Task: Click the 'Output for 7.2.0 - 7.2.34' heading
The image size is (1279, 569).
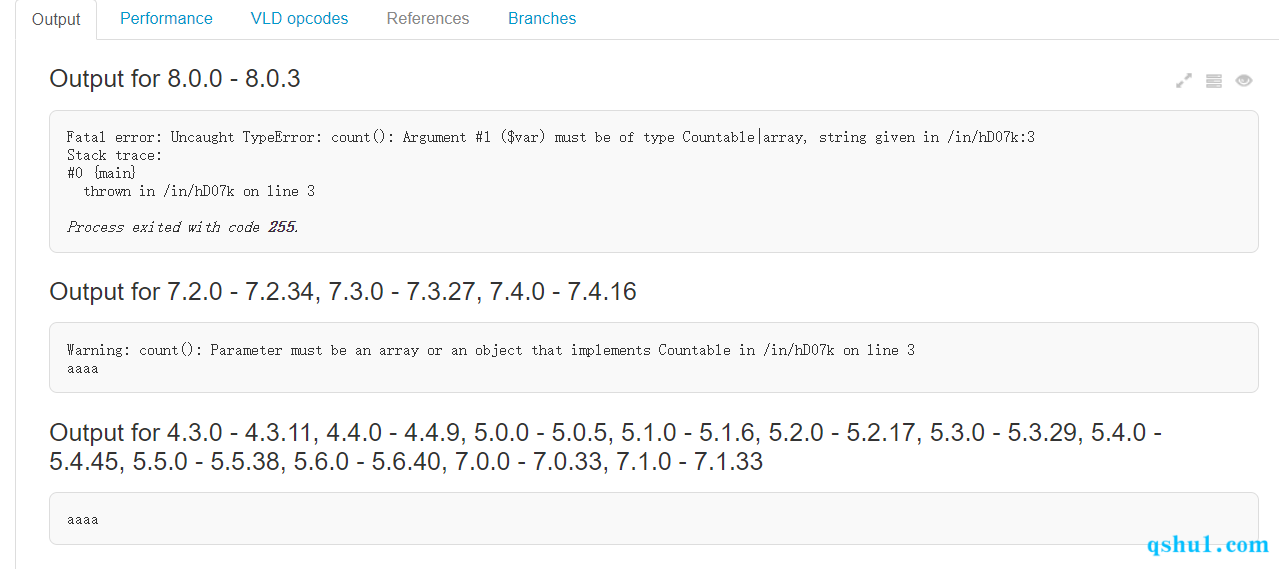Action: (x=343, y=292)
